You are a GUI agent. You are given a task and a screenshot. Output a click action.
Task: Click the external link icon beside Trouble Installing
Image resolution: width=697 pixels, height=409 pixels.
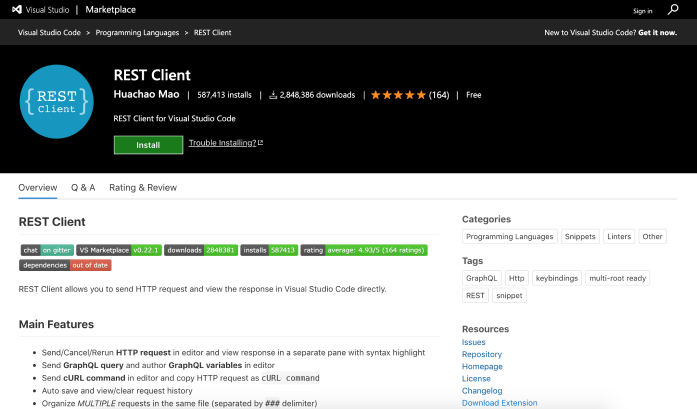(260, 143)
